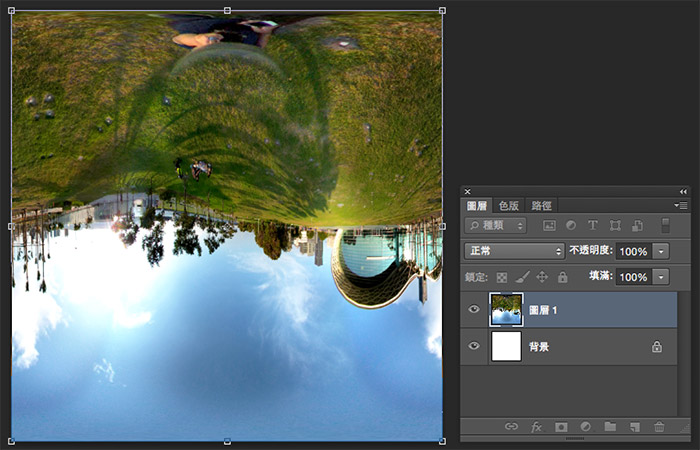Filter layers by type with the T icon

click(x=593, y=226)
